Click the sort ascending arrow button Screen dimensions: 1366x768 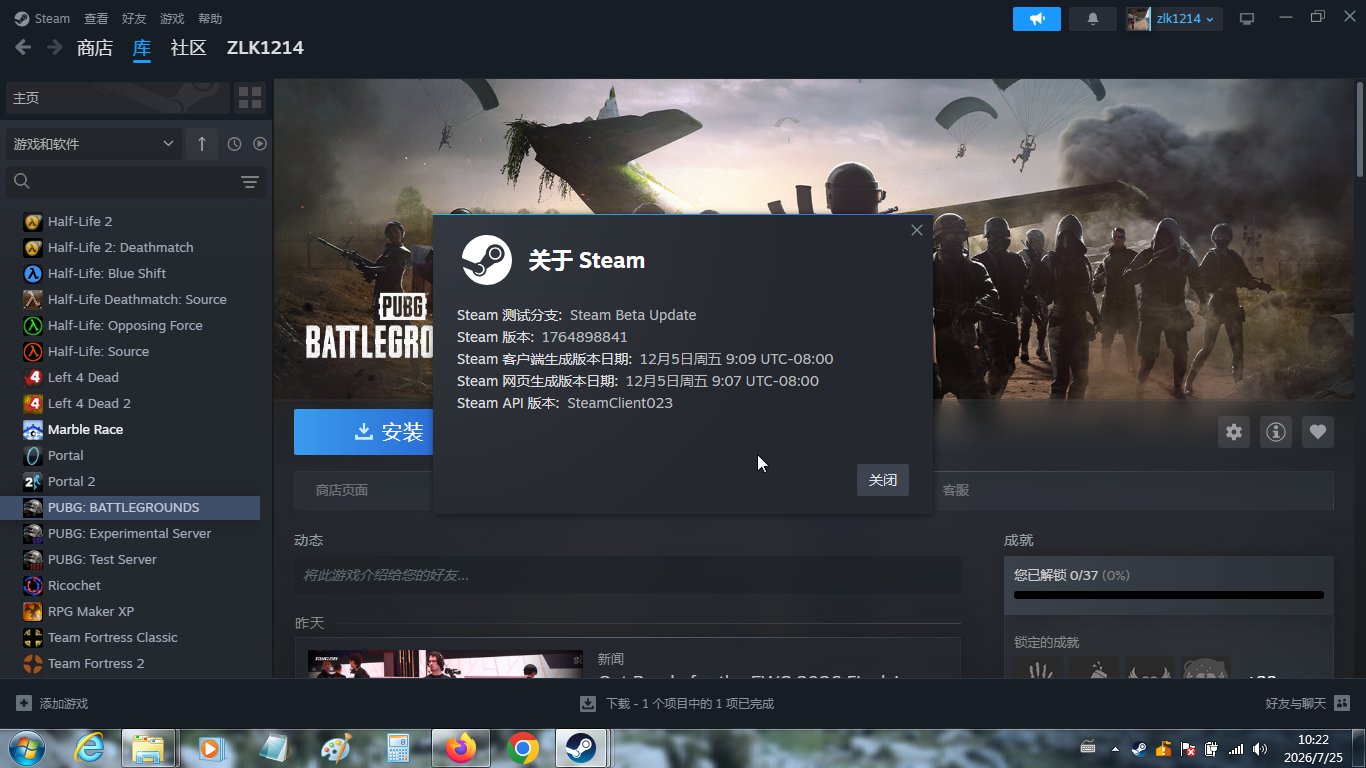click(x=201, y=144)
